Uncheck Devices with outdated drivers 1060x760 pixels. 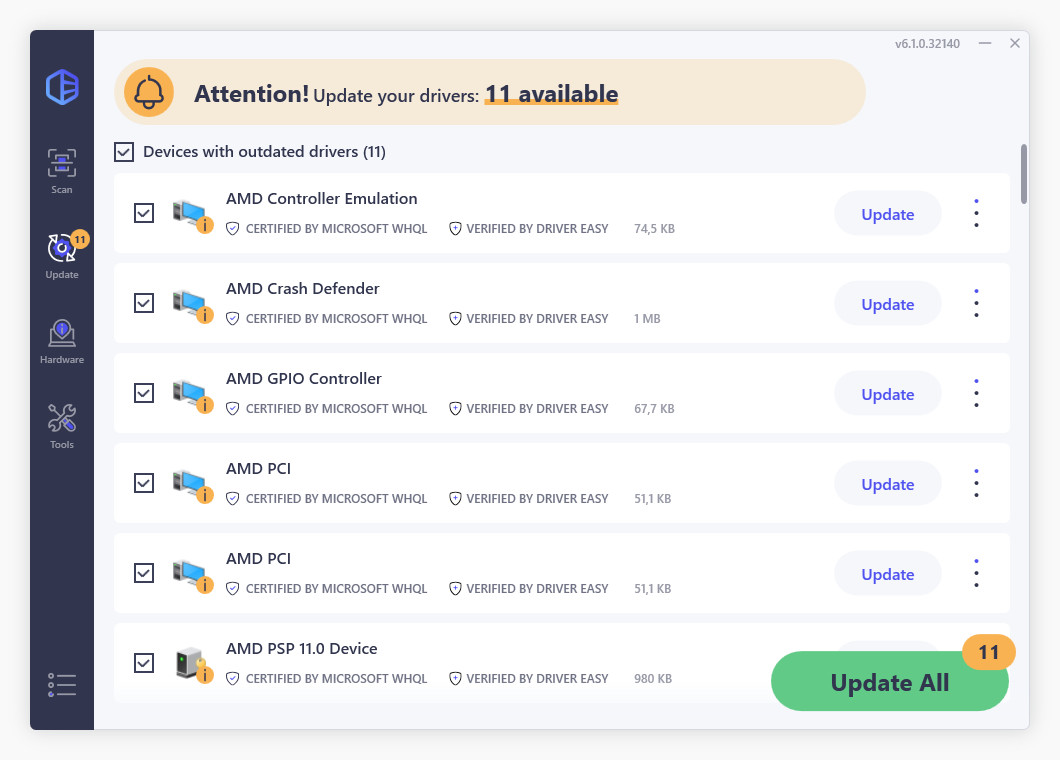pos(124,151)
